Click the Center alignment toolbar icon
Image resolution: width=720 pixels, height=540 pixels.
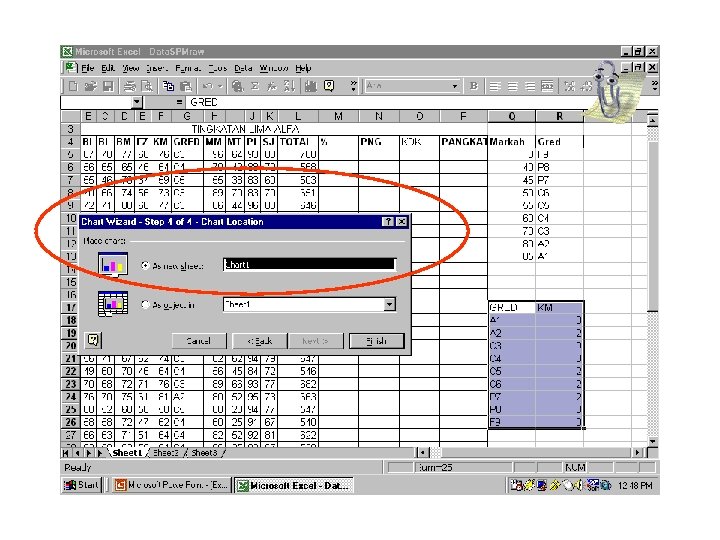[x=512, y=86]
